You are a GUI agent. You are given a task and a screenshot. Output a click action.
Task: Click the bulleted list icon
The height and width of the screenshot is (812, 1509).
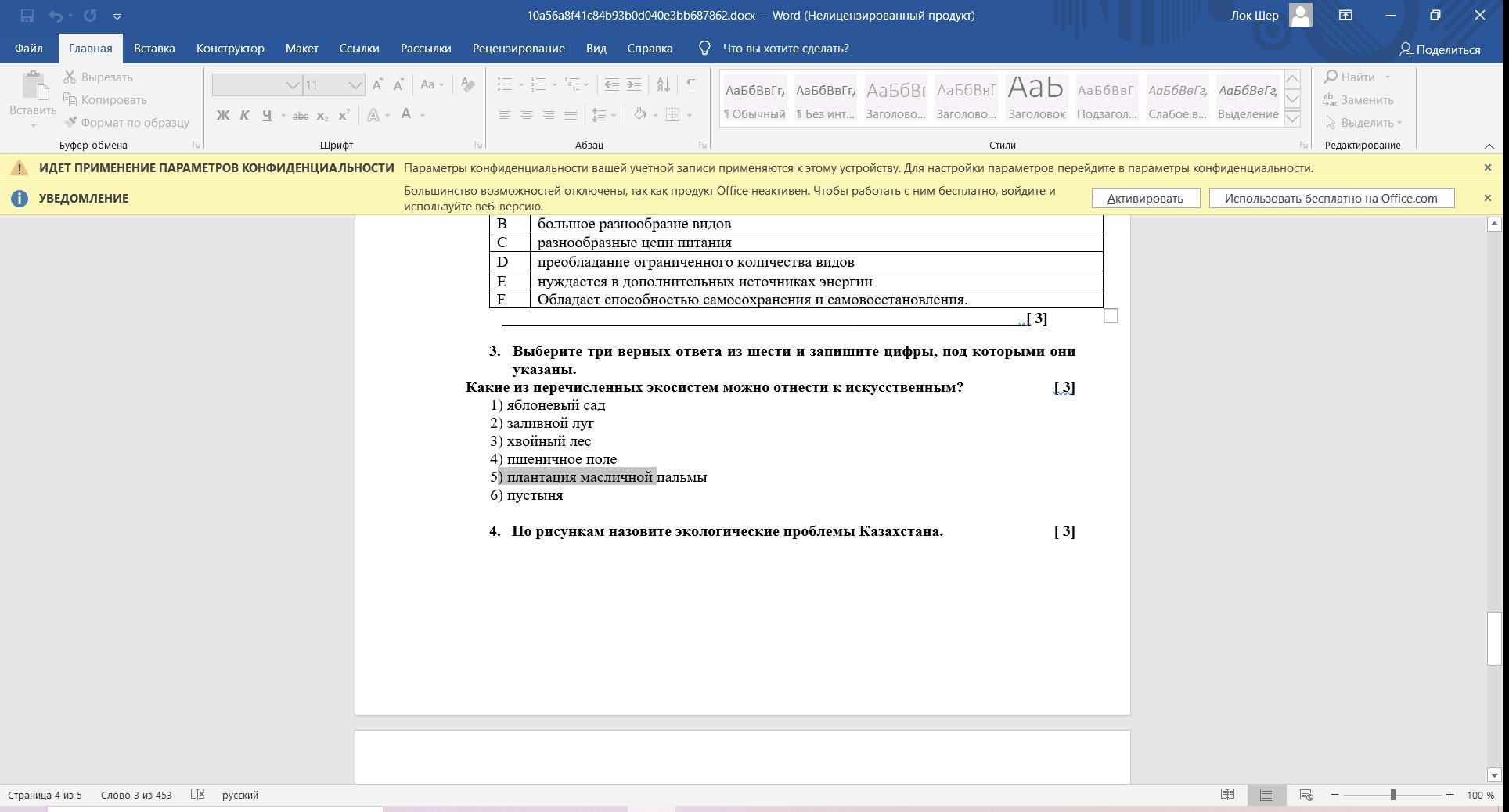click(x=505, y=84)
